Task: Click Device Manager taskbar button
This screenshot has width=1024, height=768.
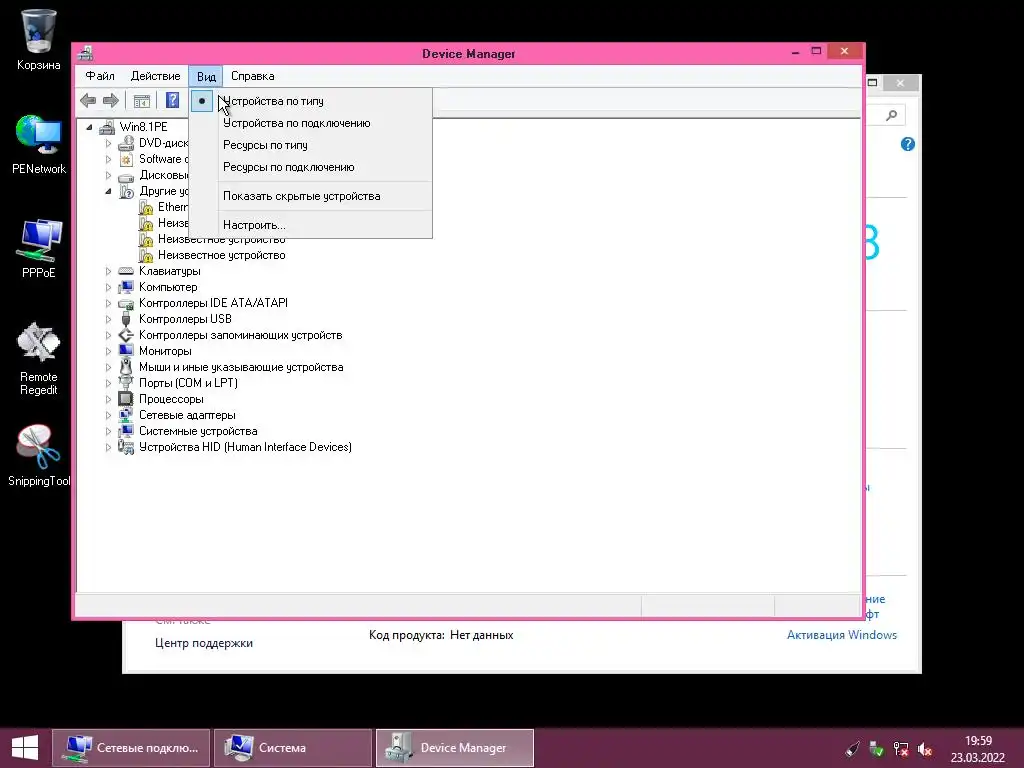Action: point(455,748)
